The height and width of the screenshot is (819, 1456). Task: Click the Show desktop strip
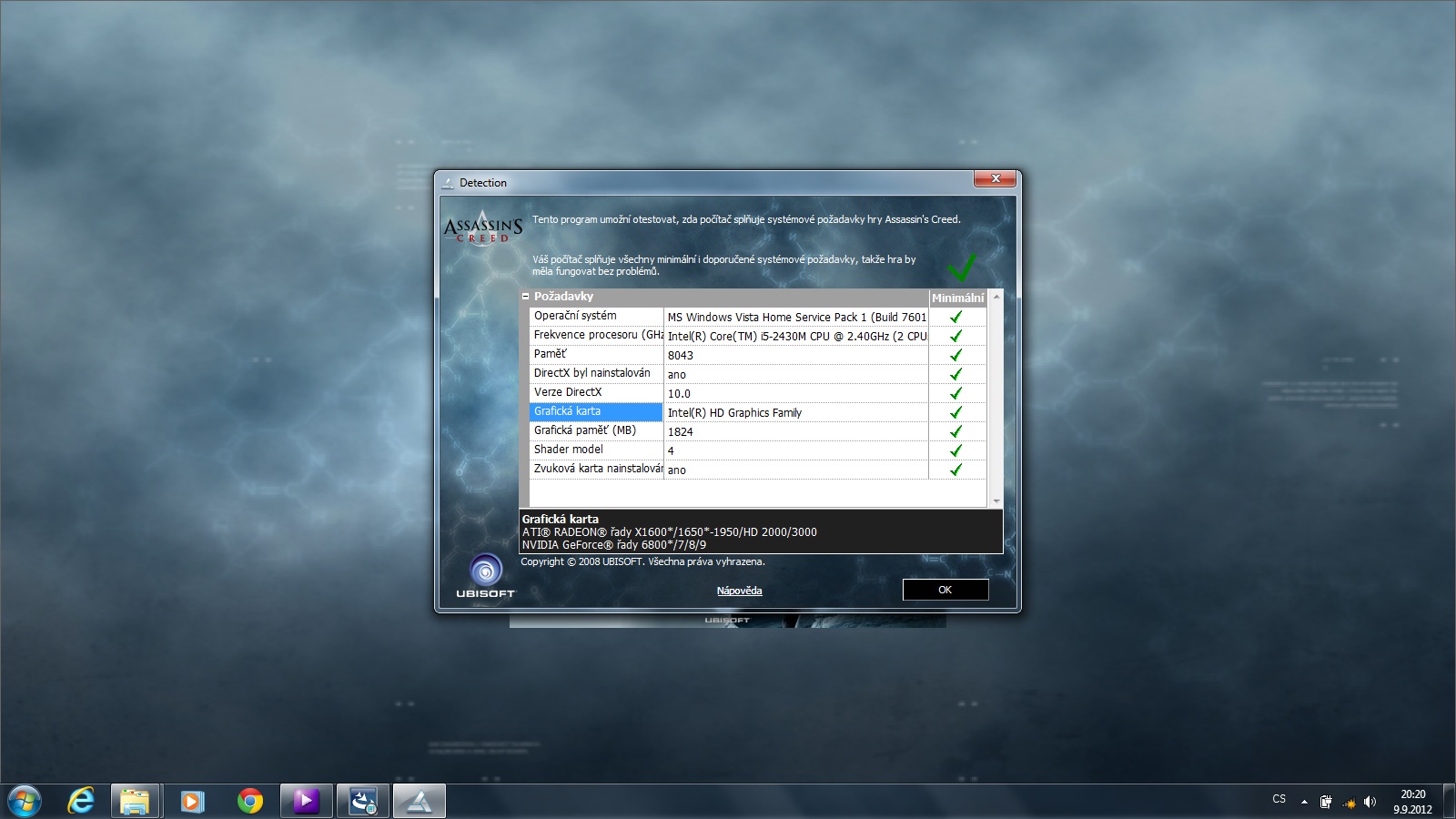[x=1449, y=801]
